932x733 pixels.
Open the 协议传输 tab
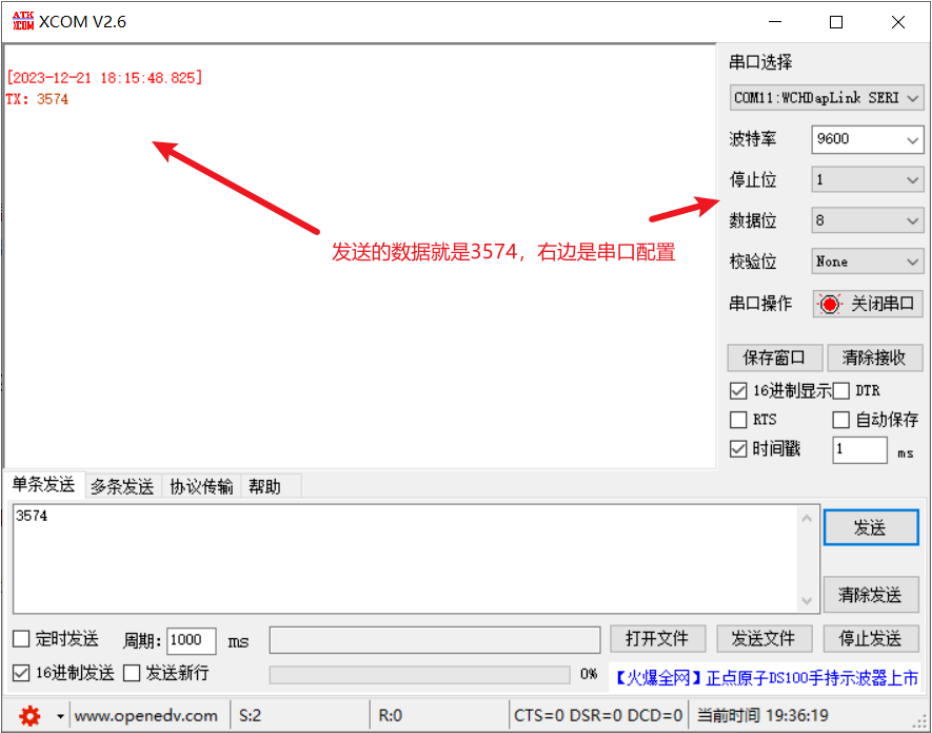pyautogui.click(x=201, y=487)
